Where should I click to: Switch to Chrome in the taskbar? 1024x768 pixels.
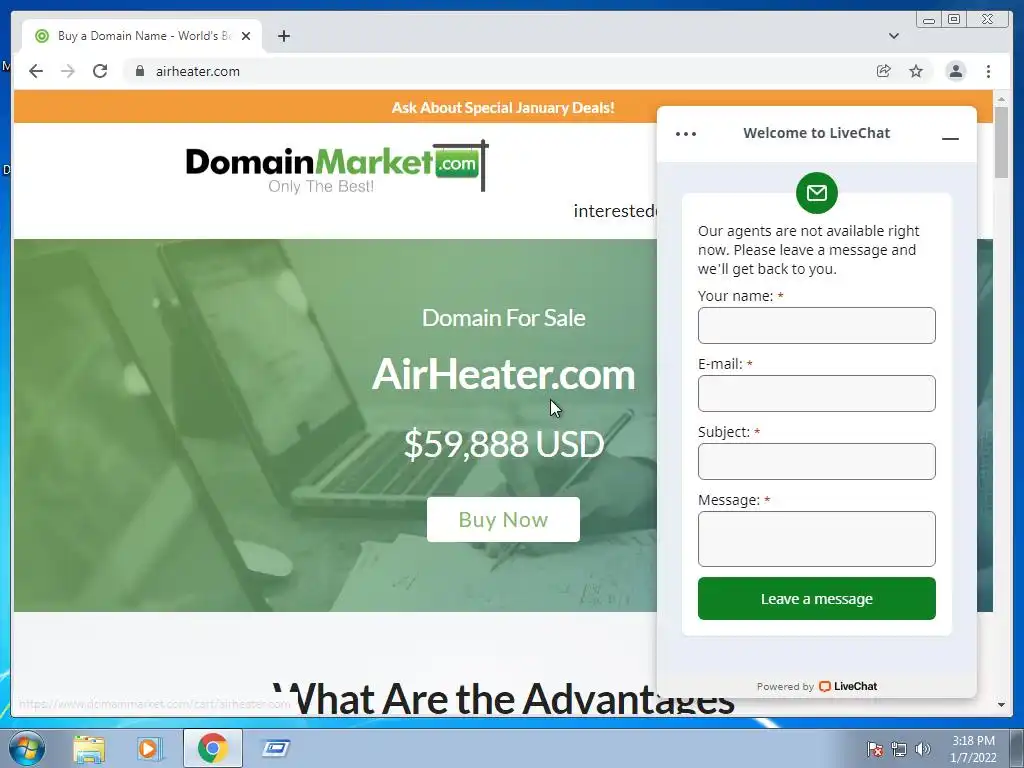(212, 748)
